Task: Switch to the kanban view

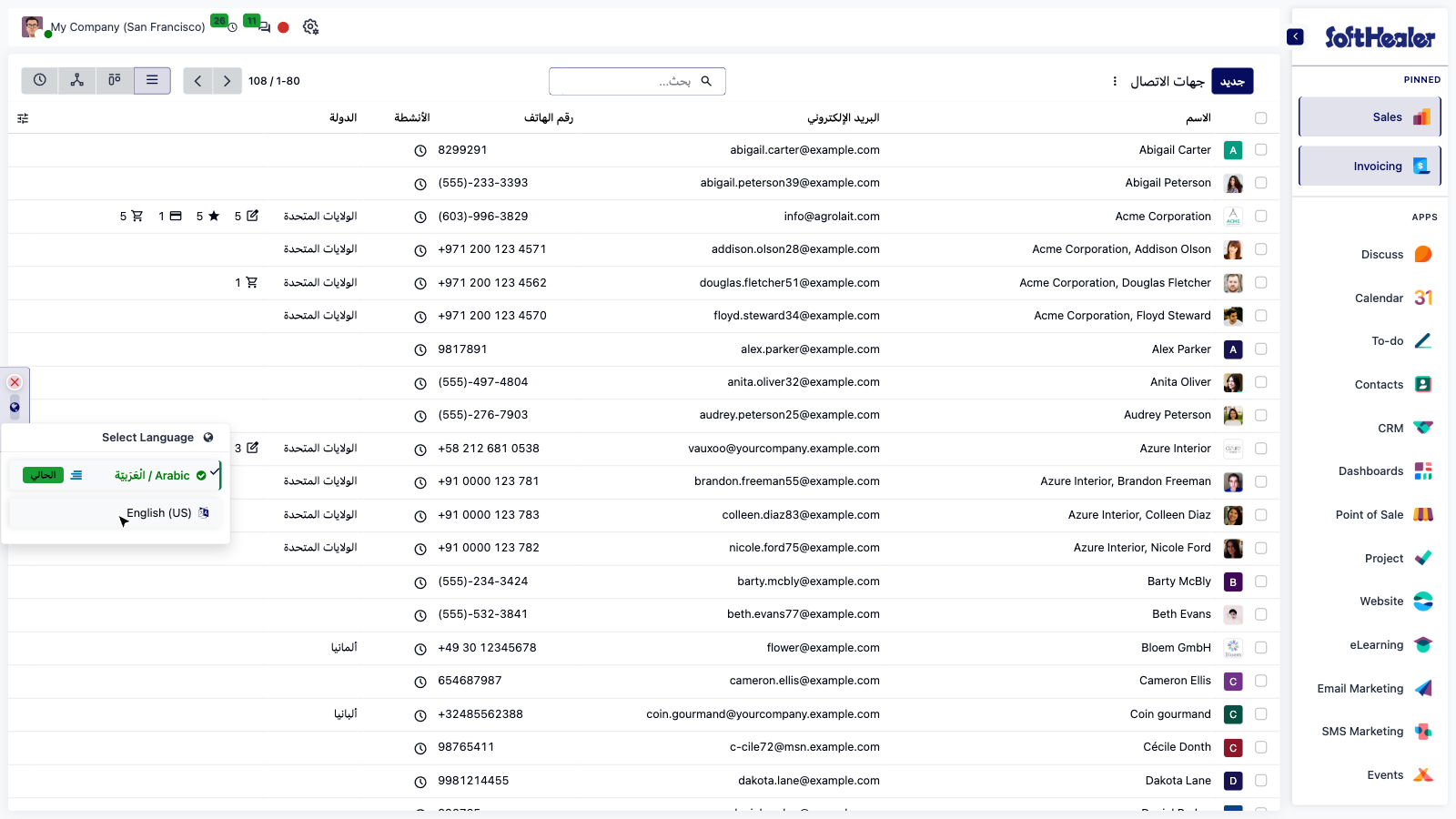Action: pyautogui.click(x=115, y=80)
